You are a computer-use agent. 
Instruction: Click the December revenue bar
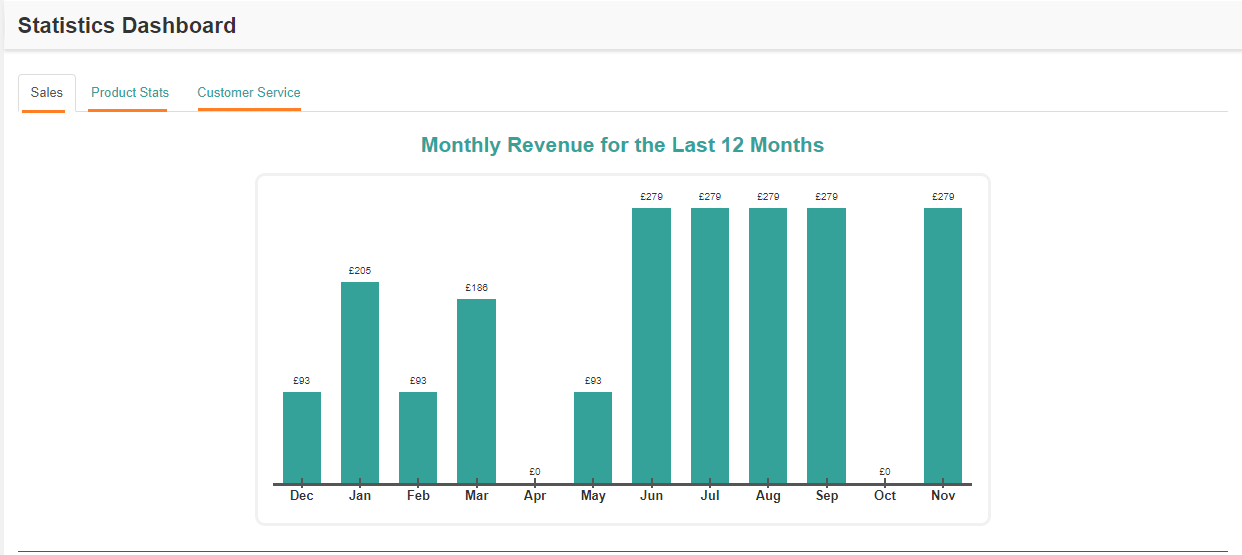(302, 438)
